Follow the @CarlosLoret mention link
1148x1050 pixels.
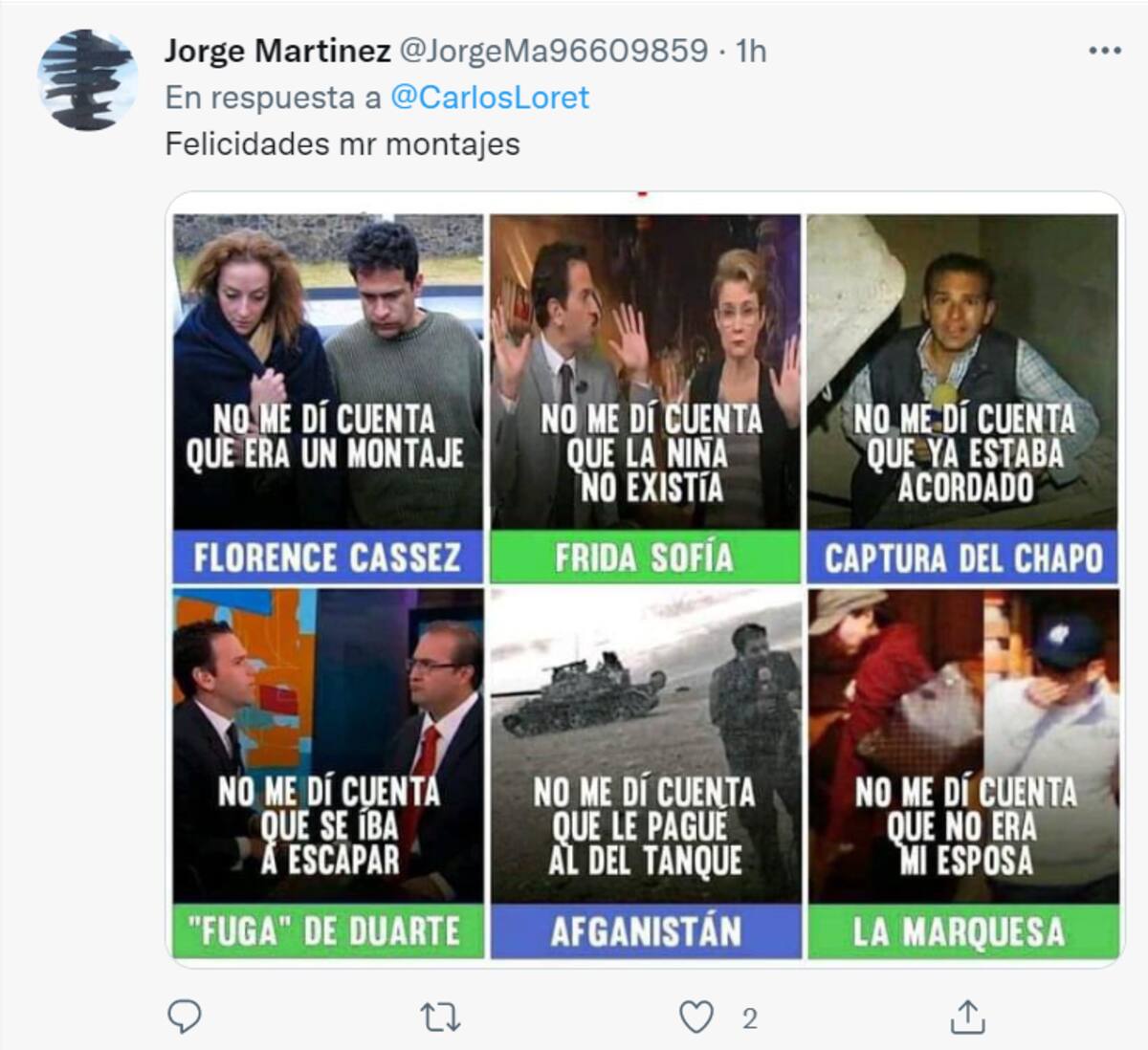click(490, 98)
